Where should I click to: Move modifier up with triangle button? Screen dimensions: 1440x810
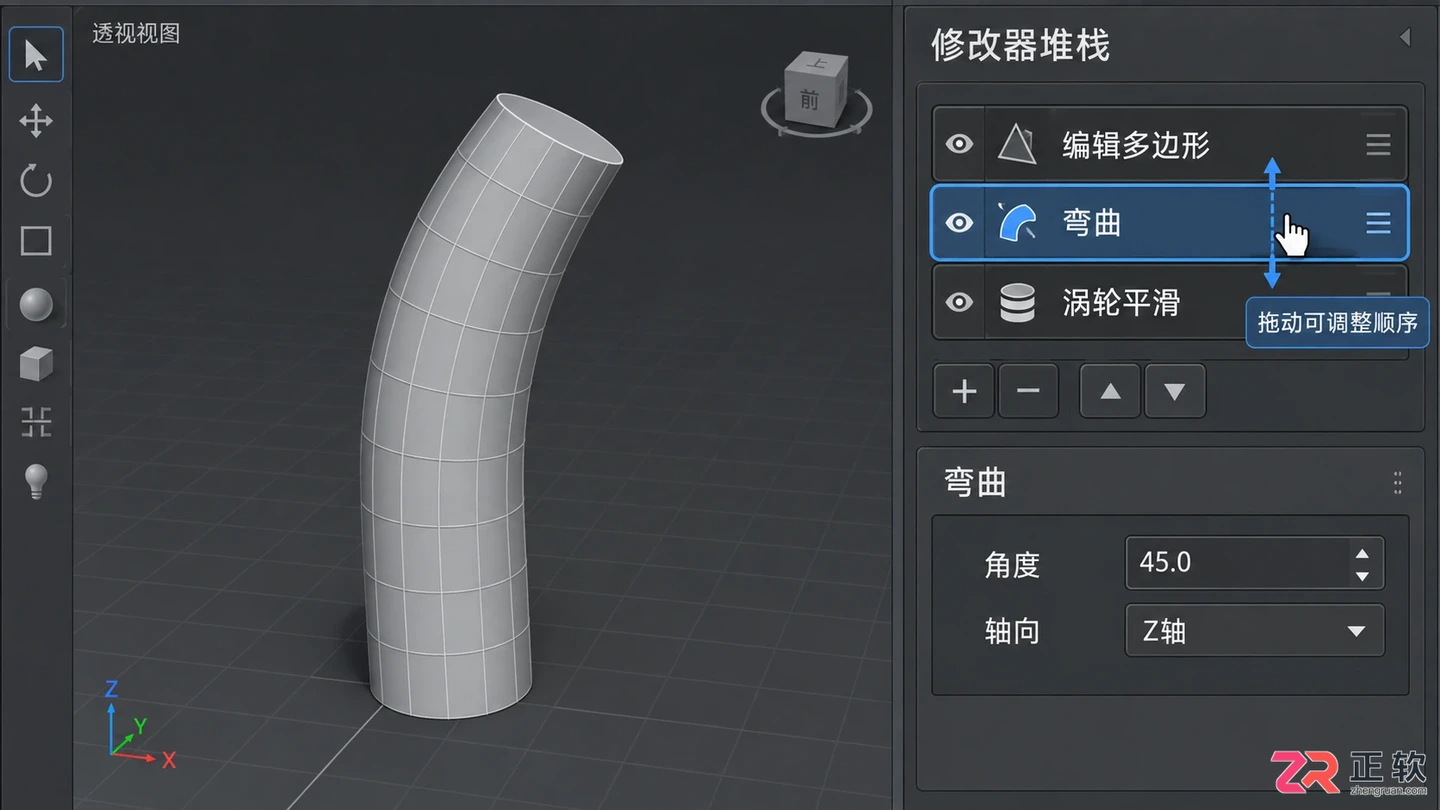(x=1111, y=390)
